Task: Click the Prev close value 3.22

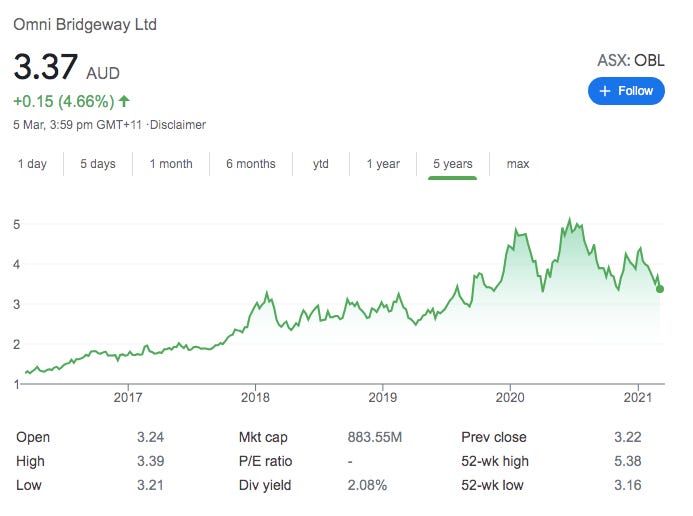Action: point(628,437)
